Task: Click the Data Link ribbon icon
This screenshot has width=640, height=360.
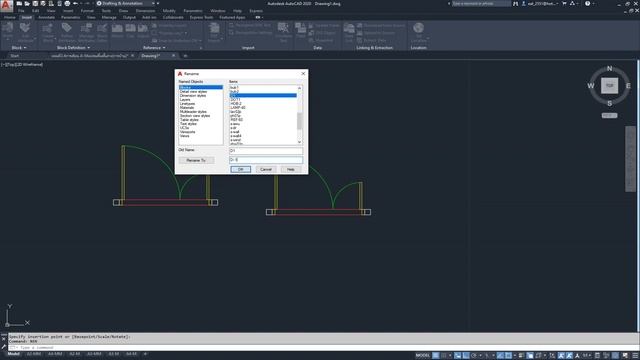Action: pyautogui.click(x=349, y=28)
